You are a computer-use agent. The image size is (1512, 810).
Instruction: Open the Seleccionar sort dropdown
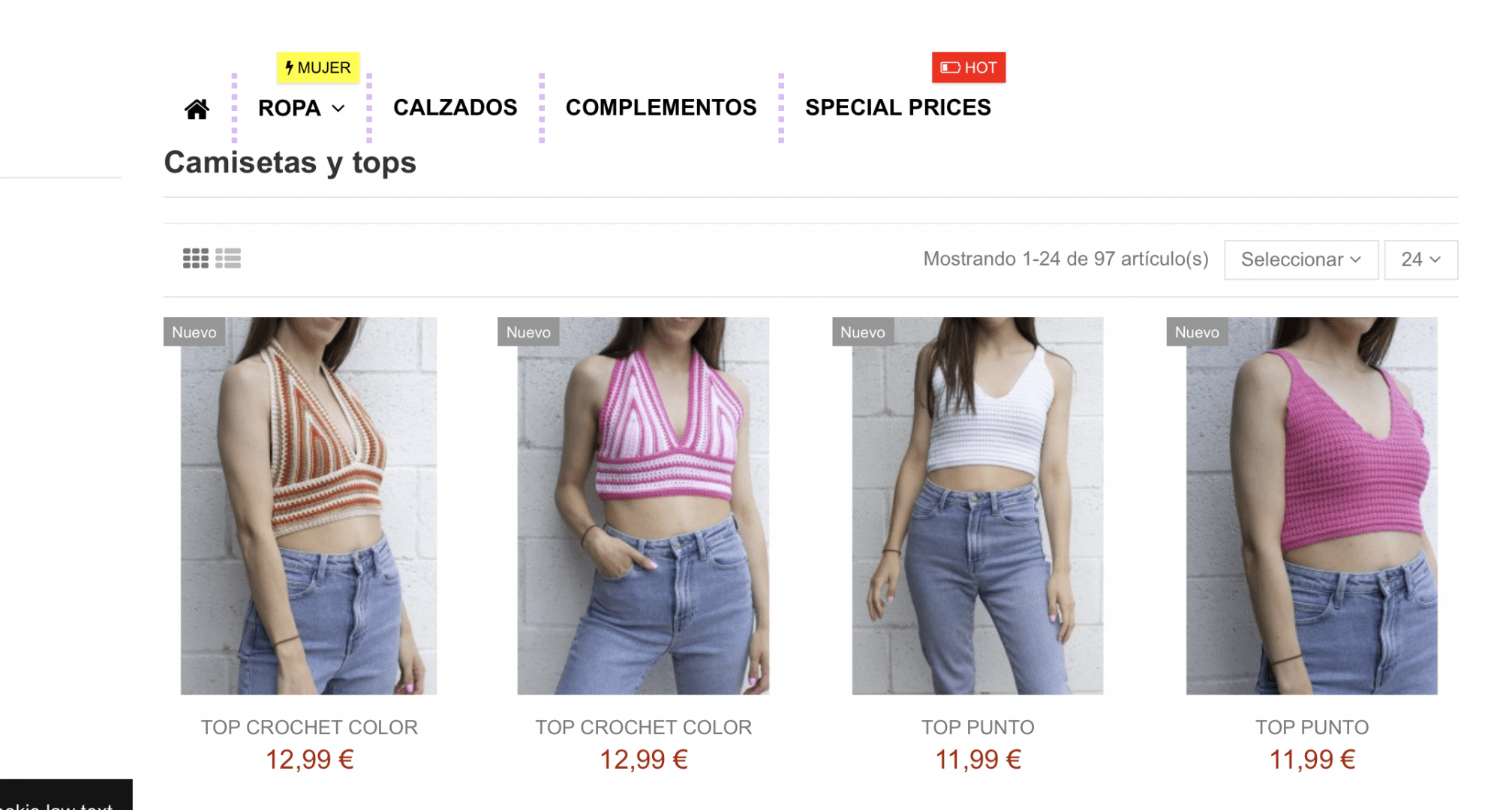(1301, 259)
